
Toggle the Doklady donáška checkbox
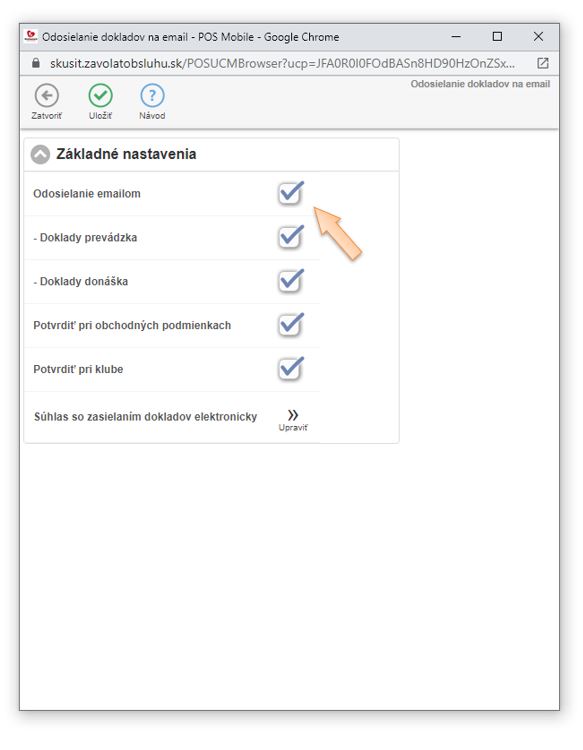290,281
